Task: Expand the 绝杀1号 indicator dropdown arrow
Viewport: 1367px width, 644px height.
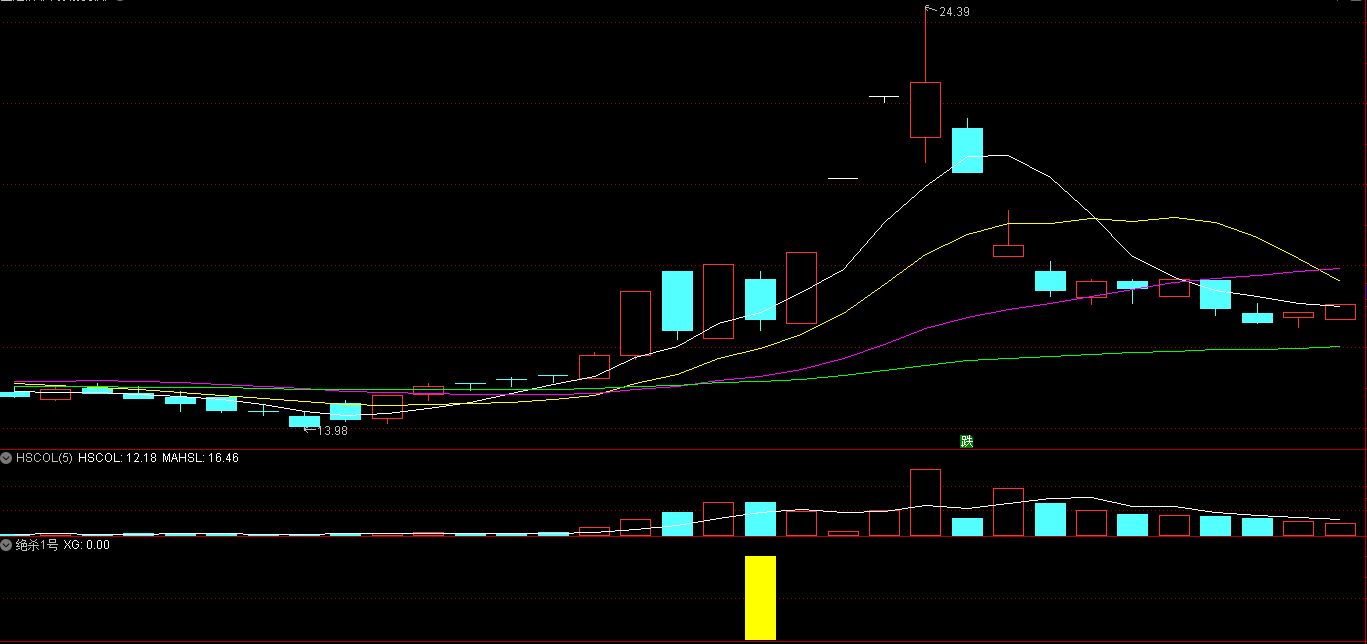Action: [x=7, y=546]
